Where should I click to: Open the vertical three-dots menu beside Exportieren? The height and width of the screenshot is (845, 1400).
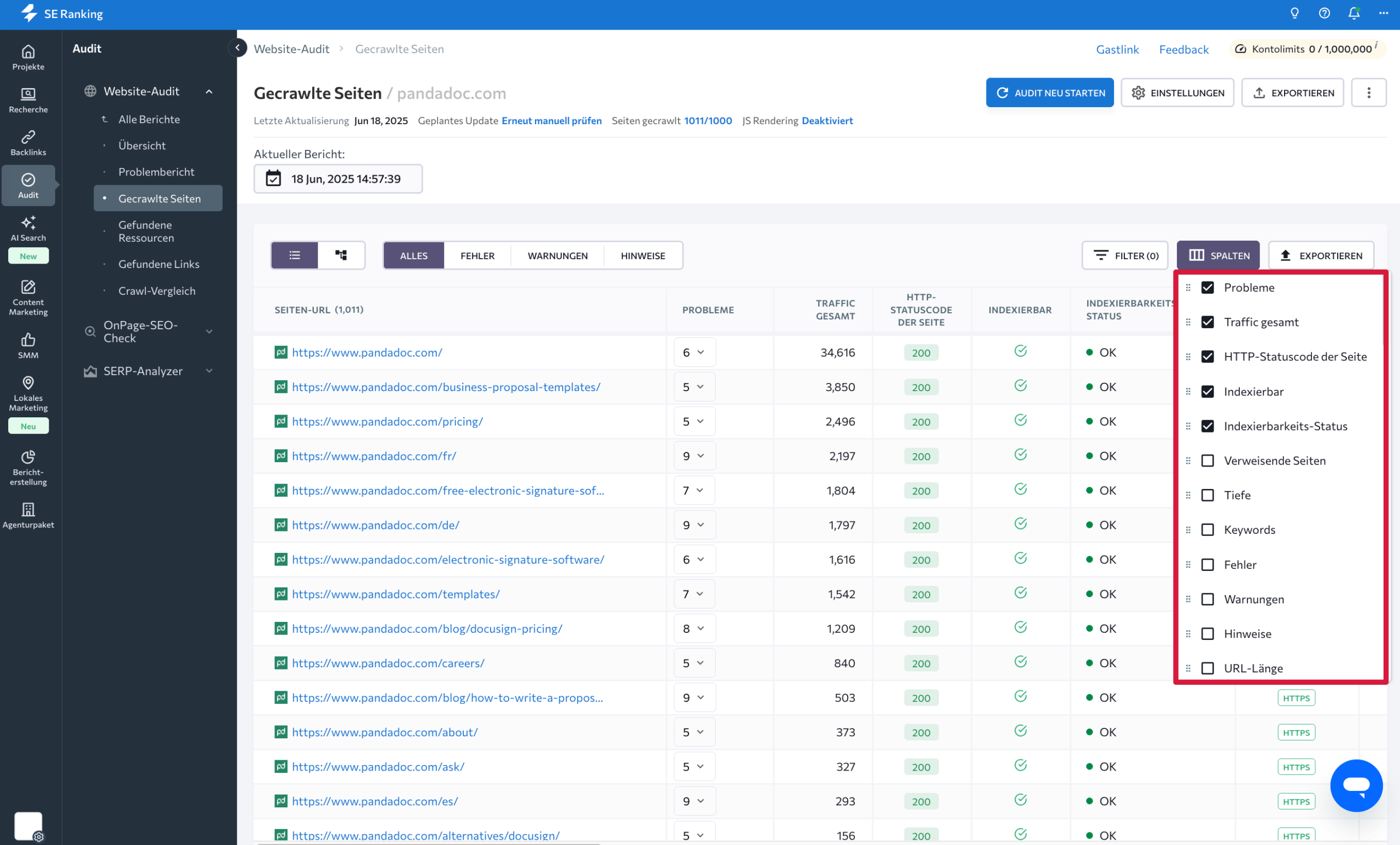coord(1369,92)
